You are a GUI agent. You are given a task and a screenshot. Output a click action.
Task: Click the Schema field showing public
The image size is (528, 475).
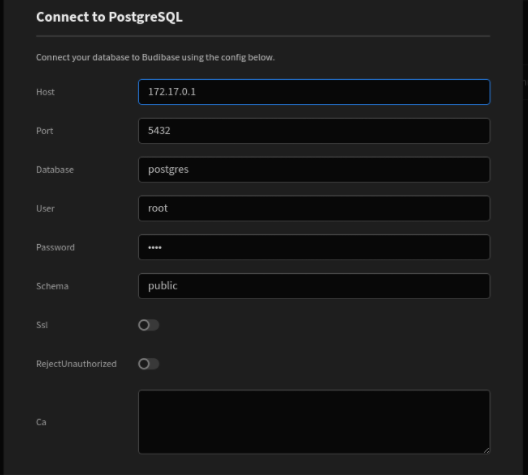(x=314, y=286)
